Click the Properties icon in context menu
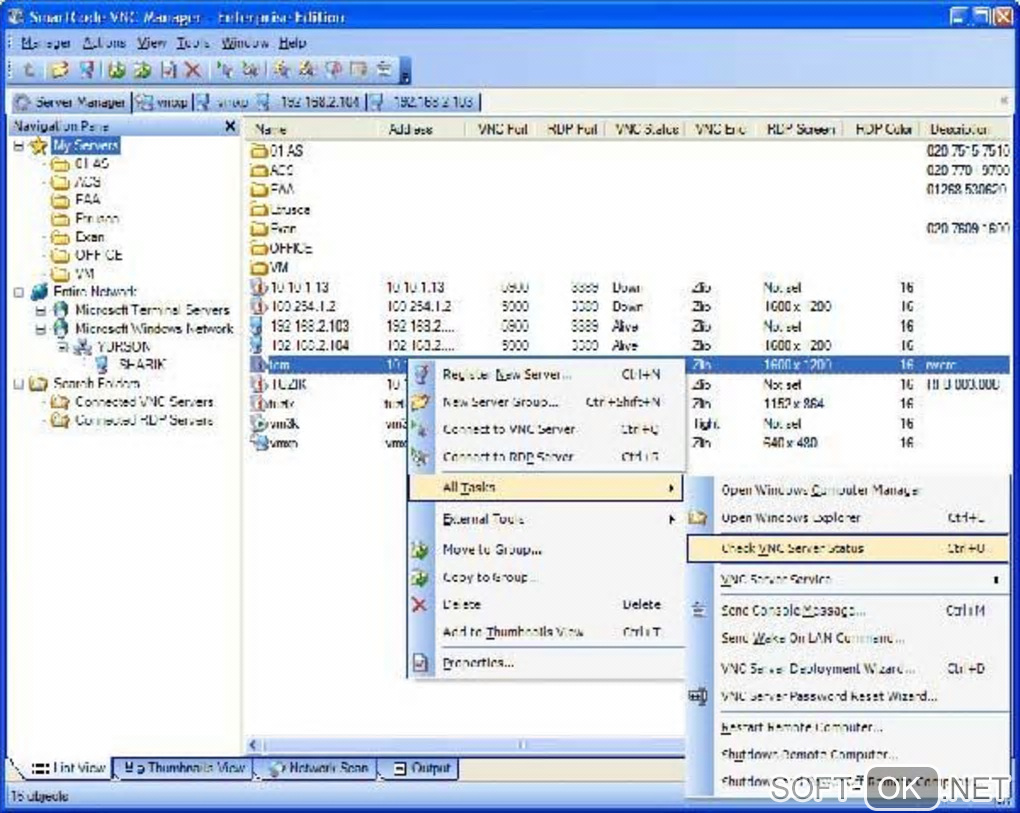 pos(420,663)
